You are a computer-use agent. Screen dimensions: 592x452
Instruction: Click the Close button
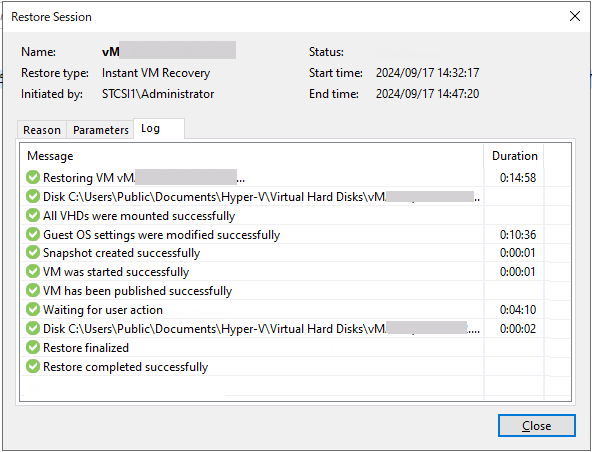click(x=536, y=426)
